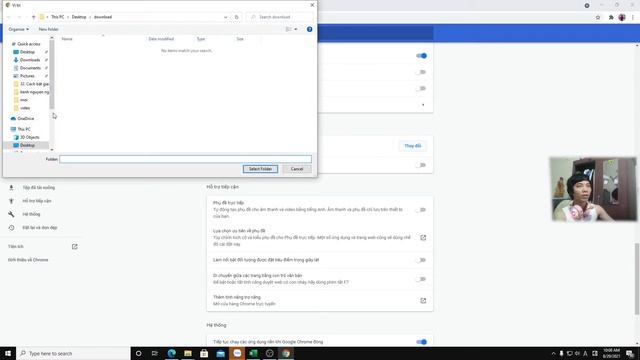Click the Select Folder button
The image size is (640, 360).
click(x=260, y=169)
